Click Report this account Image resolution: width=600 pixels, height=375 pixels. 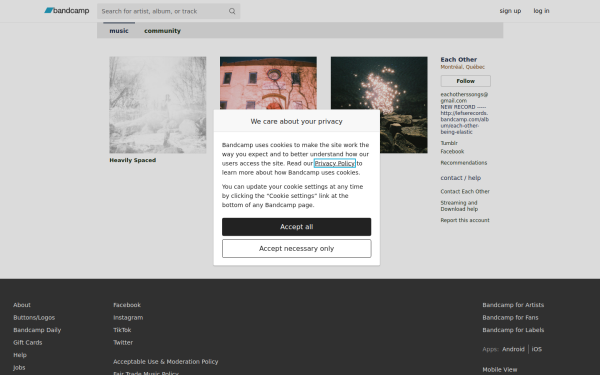coord(465,220)
